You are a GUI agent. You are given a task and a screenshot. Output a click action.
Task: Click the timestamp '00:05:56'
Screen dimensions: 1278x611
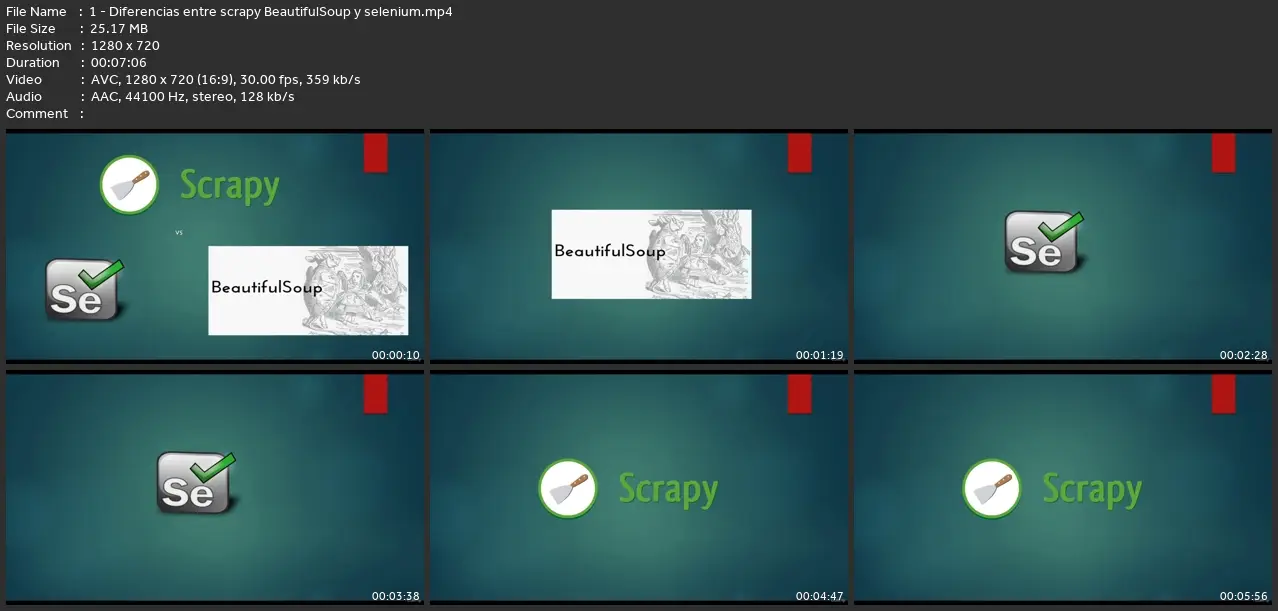(x=1243, y=596)
